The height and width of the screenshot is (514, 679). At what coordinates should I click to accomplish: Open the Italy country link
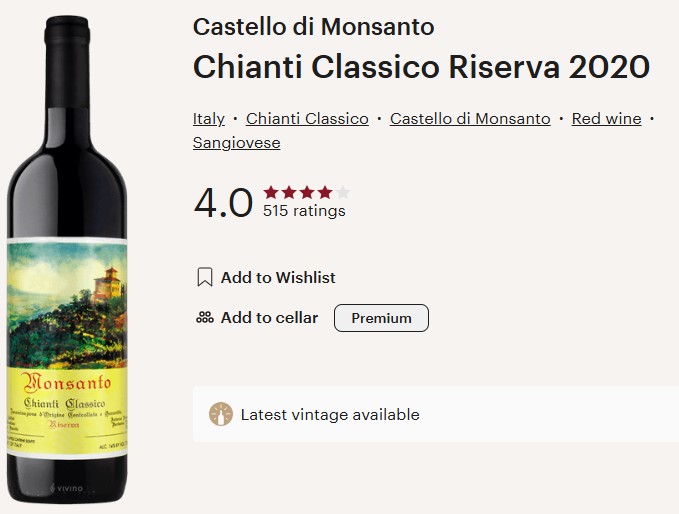click(209, 119)
